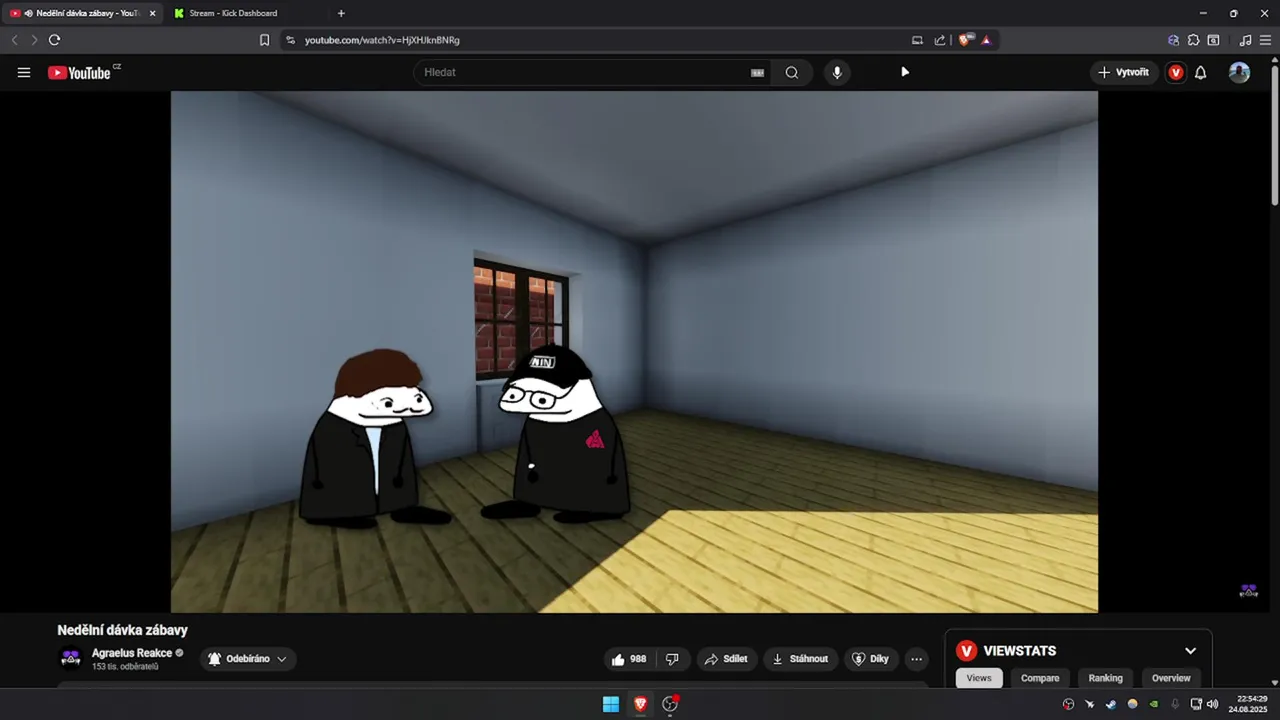Go forward in browser history
This screenshot has height=720, width=1280.
click(33, 40)
